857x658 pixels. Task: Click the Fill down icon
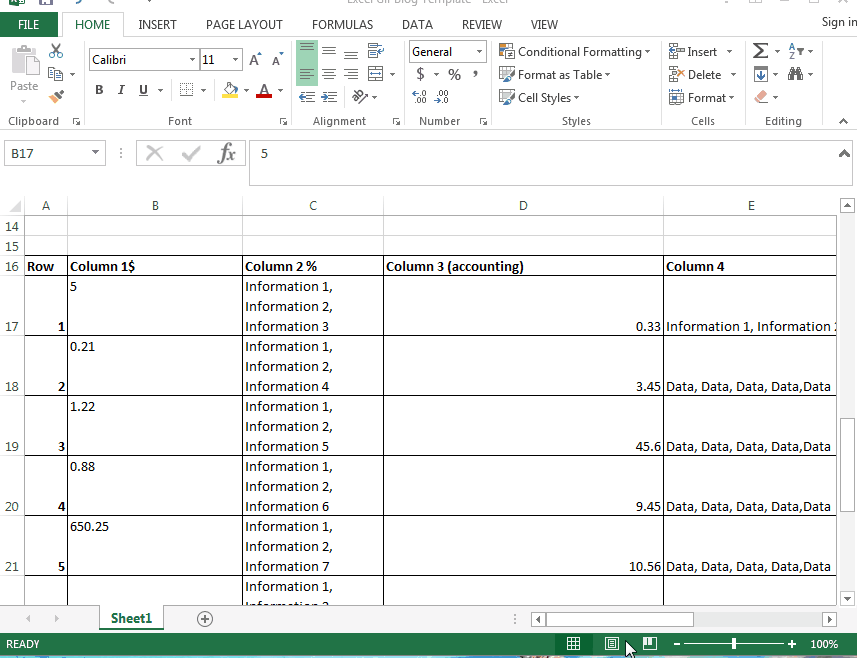(761, 74)
